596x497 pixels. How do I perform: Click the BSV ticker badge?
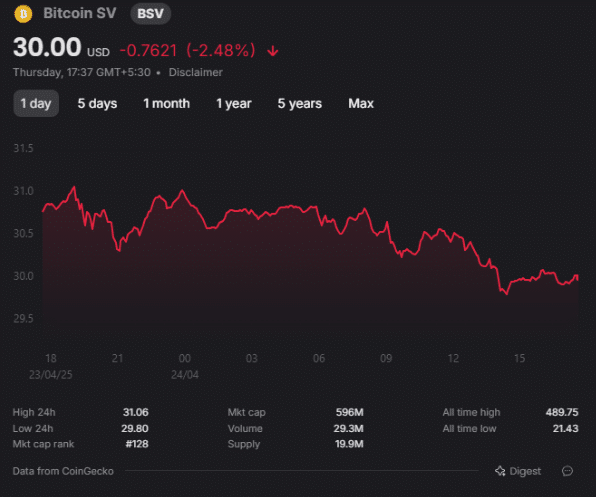(151, 14)
